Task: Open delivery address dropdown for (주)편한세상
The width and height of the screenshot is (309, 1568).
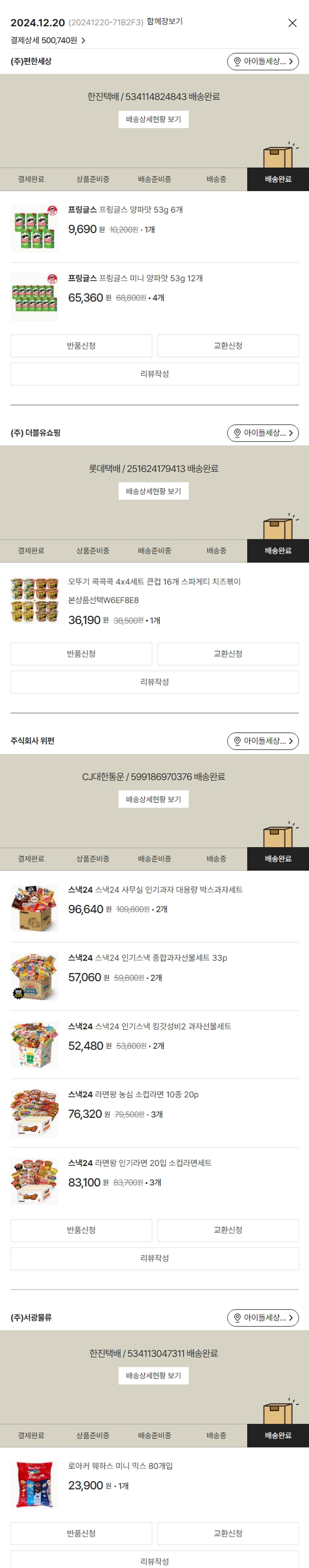Action: pos(263,61)
